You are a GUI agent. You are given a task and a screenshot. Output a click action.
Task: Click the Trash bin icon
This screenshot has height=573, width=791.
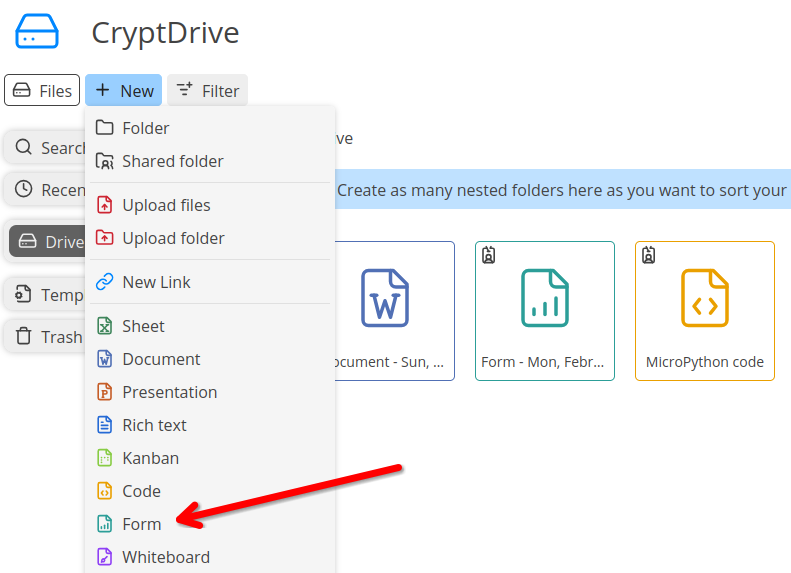click(x=23, y=335)
